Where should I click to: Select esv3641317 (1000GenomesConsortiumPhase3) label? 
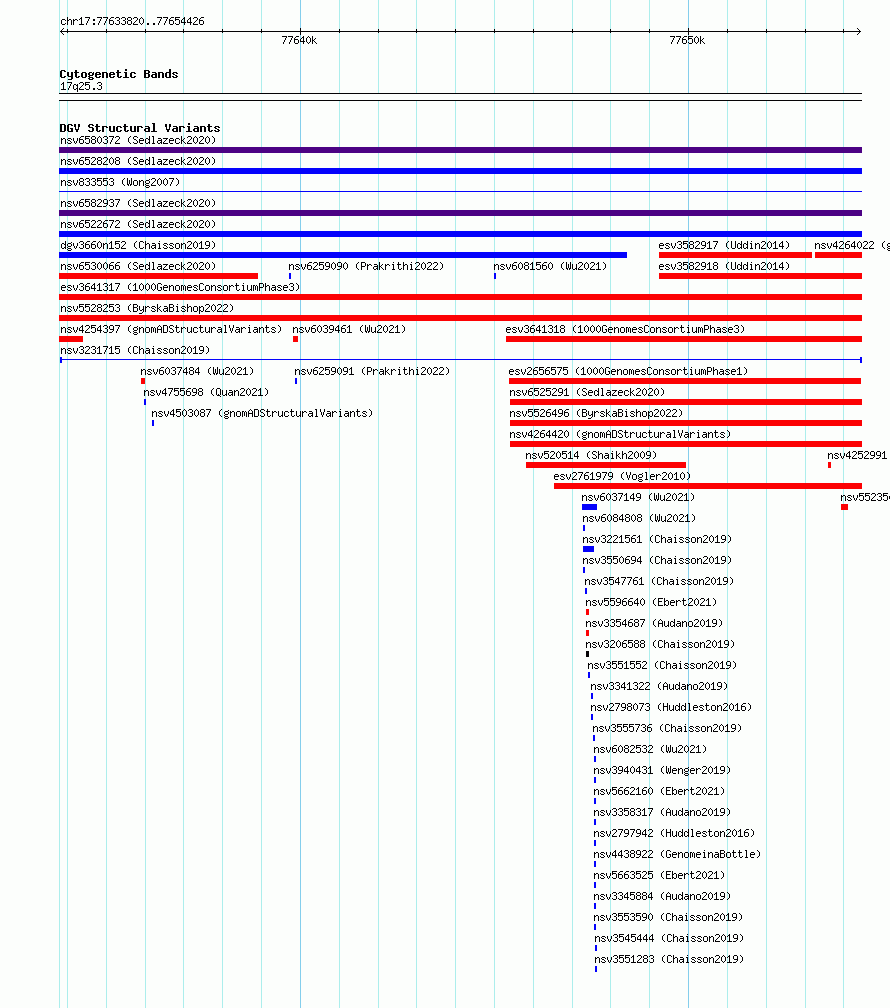pos(180,287)
